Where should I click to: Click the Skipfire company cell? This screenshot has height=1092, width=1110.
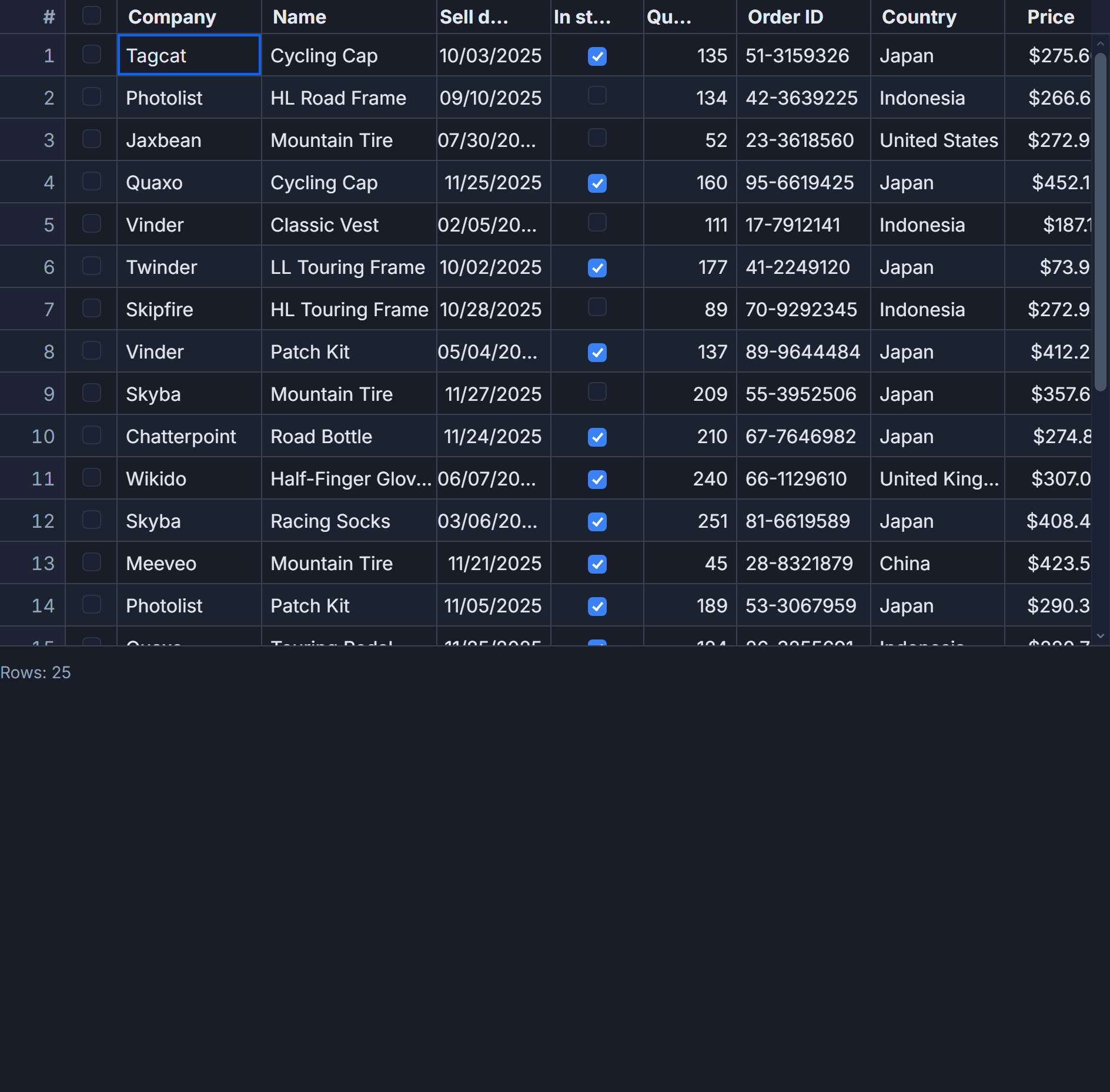tap(189, 309)
